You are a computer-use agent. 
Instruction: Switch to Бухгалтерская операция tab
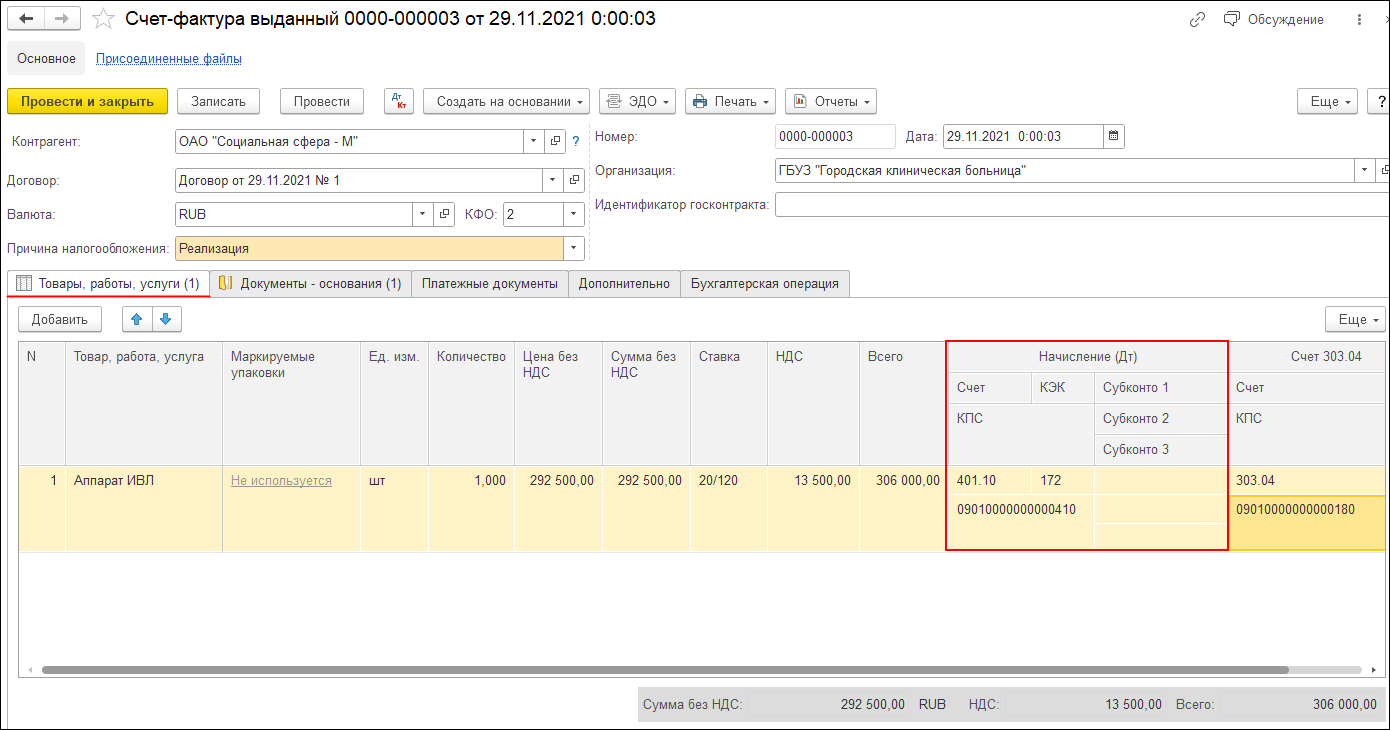pos(765,284)
